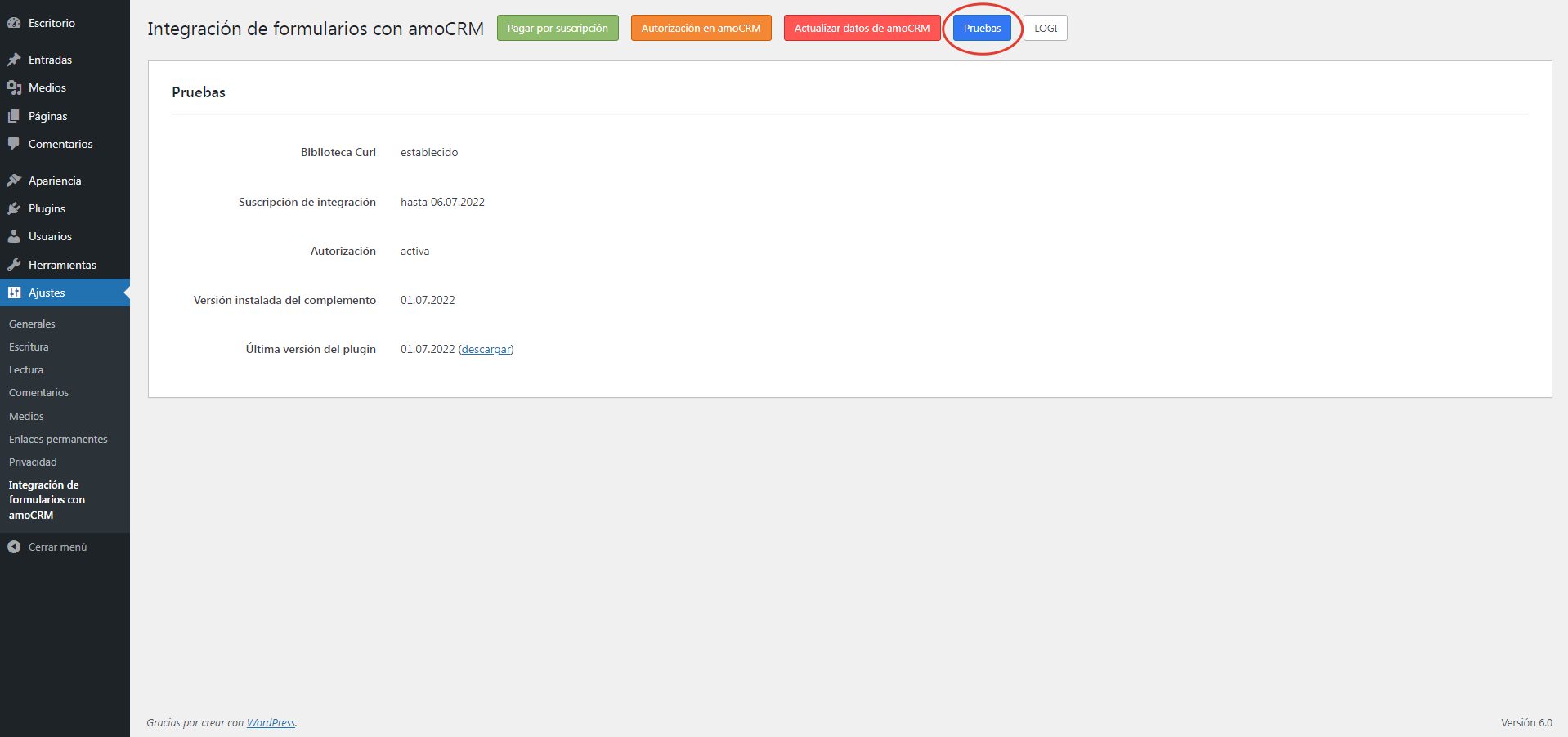Collapse sidebar using Cerrar menú
1568x737 pixels.
(56, 547)
